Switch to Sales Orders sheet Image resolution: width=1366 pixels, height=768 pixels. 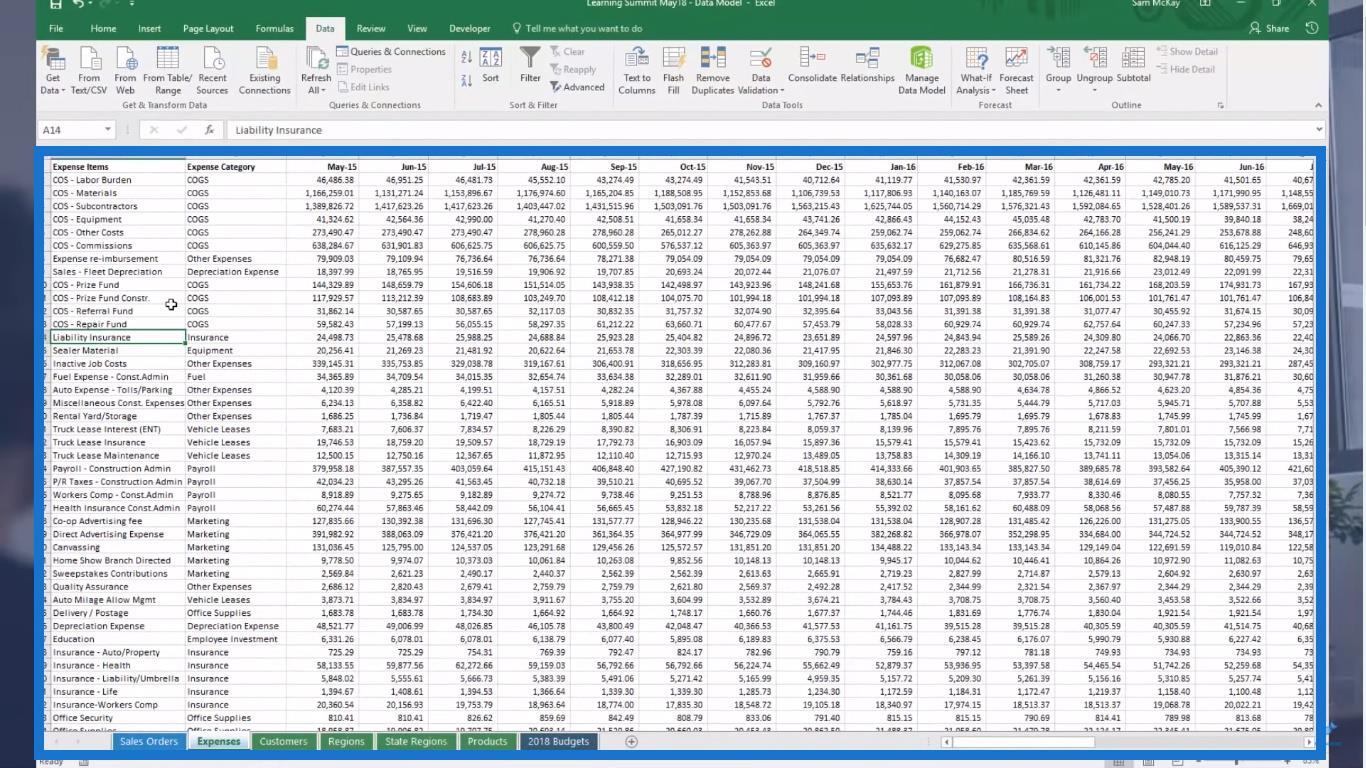click(149, 742)
